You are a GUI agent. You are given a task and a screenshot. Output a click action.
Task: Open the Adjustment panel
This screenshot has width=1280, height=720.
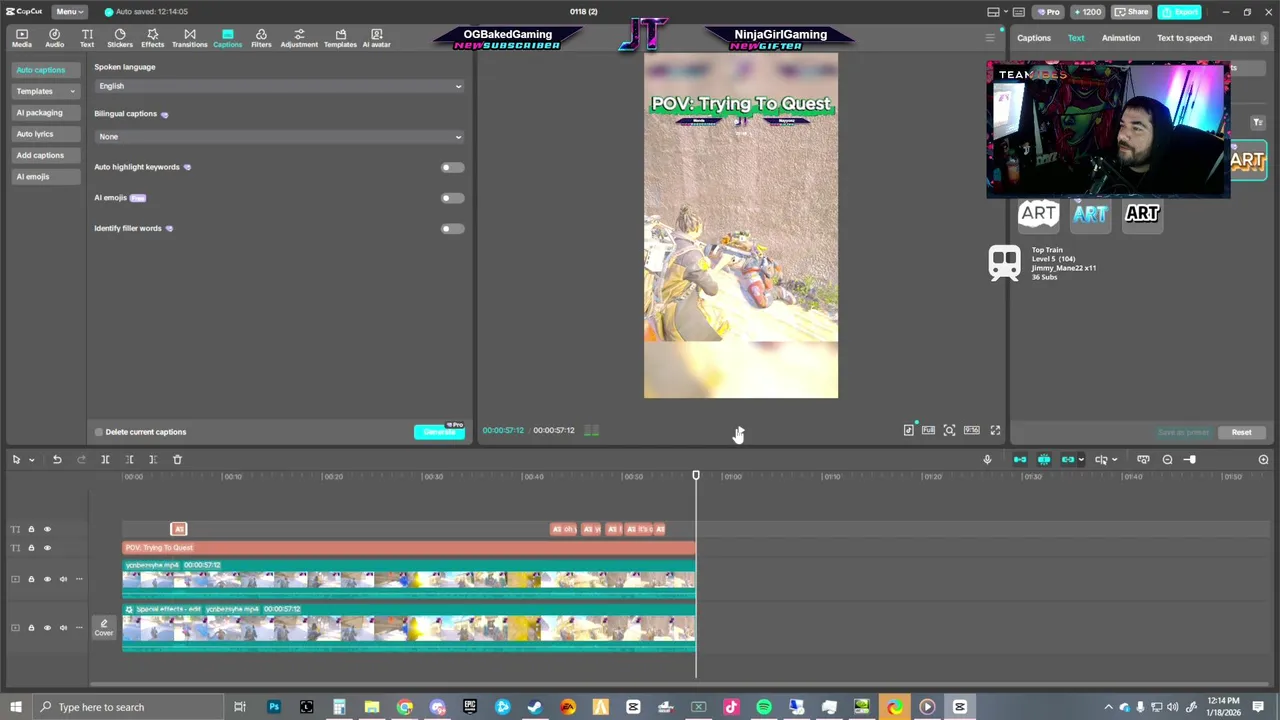[299, 38]
